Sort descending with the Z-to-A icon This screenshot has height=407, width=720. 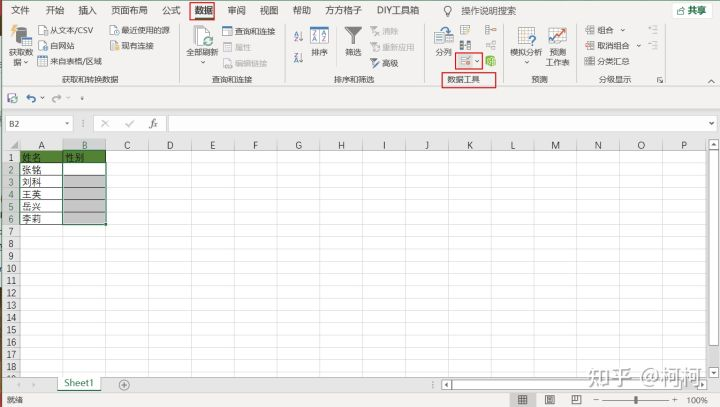(298, 57)
